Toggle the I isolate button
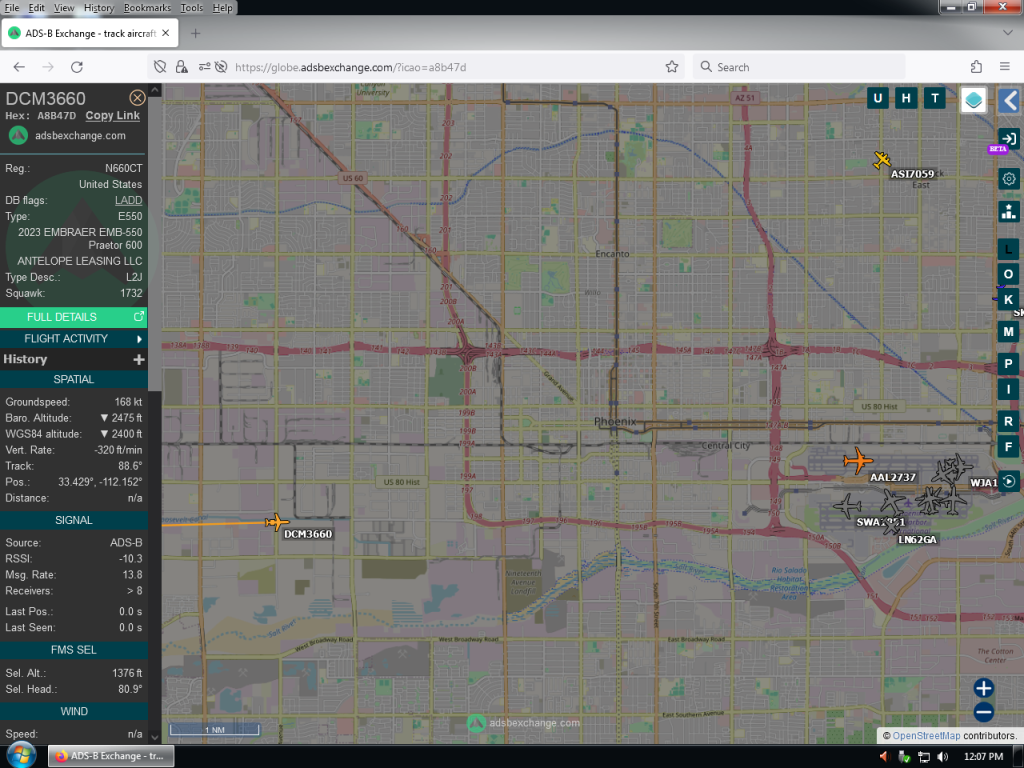1024x768 pixels. (1008, 389)
